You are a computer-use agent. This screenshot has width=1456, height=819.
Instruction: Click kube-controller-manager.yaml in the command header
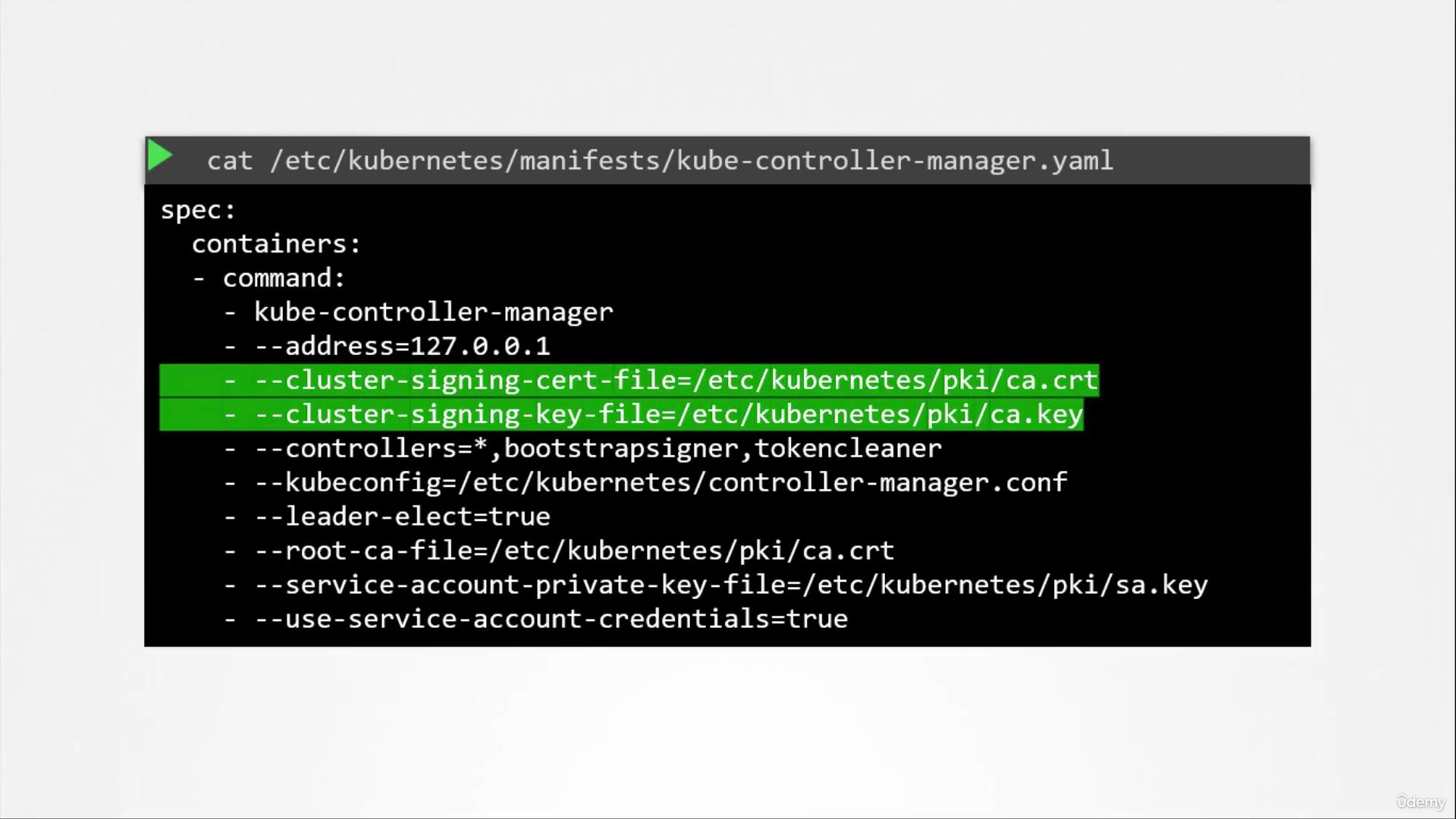pyautogui.click(x=895, y=161)
